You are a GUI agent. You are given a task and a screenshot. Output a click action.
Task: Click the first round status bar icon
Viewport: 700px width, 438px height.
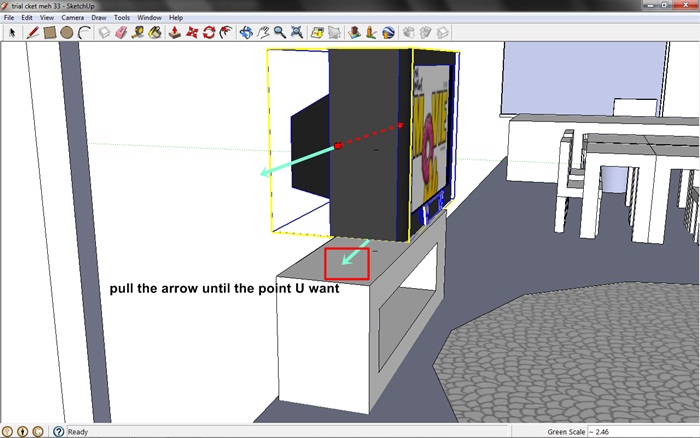[x=8, y=432]
